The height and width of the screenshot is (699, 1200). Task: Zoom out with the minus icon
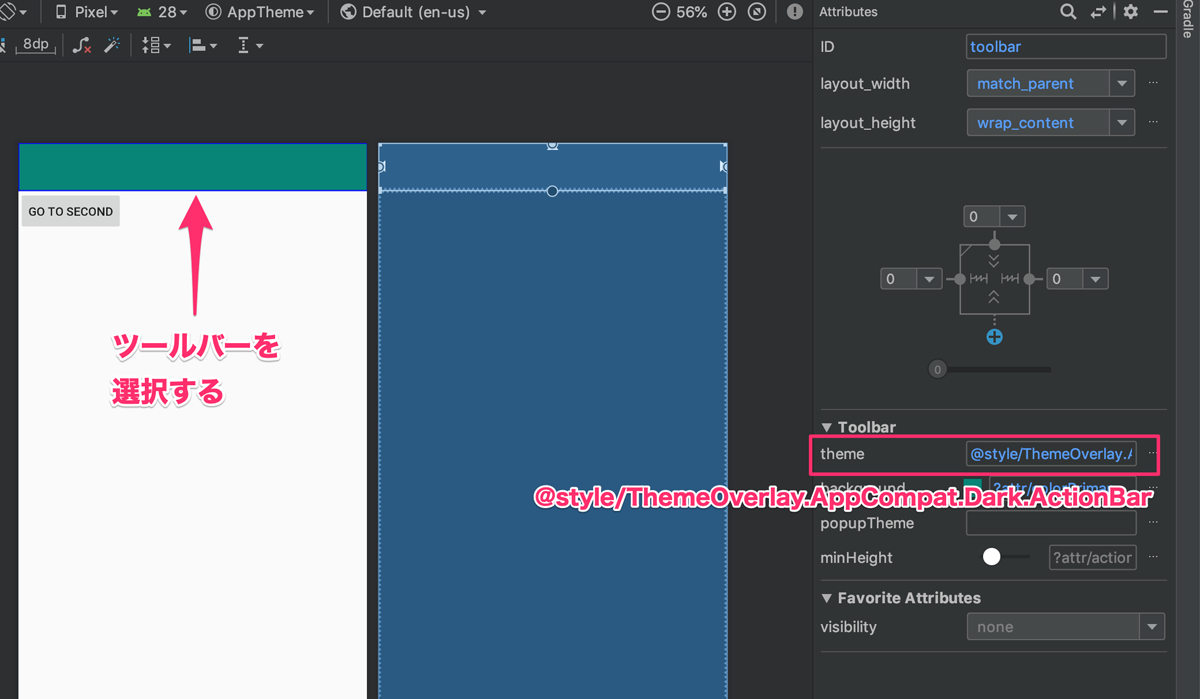tap(661, 12)
